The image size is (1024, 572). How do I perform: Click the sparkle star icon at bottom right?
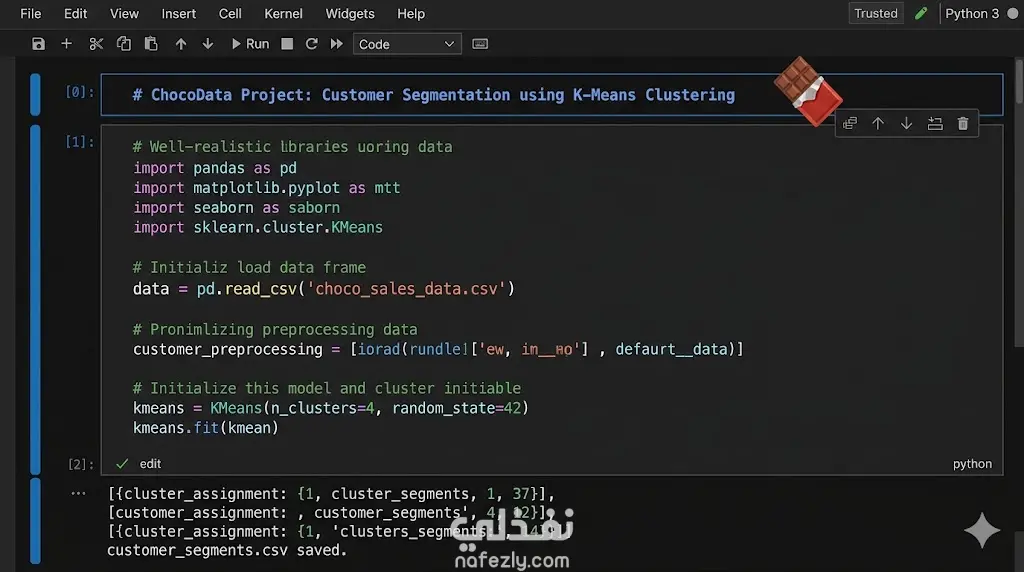click(x=982, y=530)
